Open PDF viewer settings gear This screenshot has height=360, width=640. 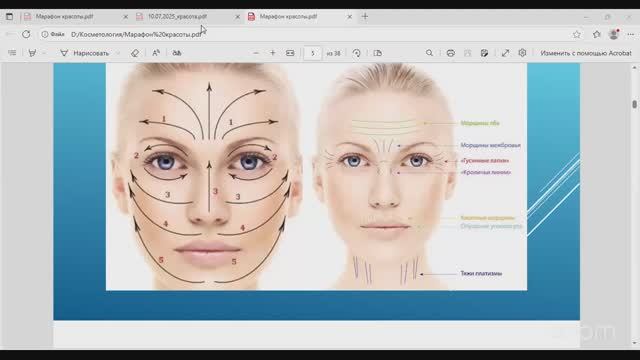point(522,53)
